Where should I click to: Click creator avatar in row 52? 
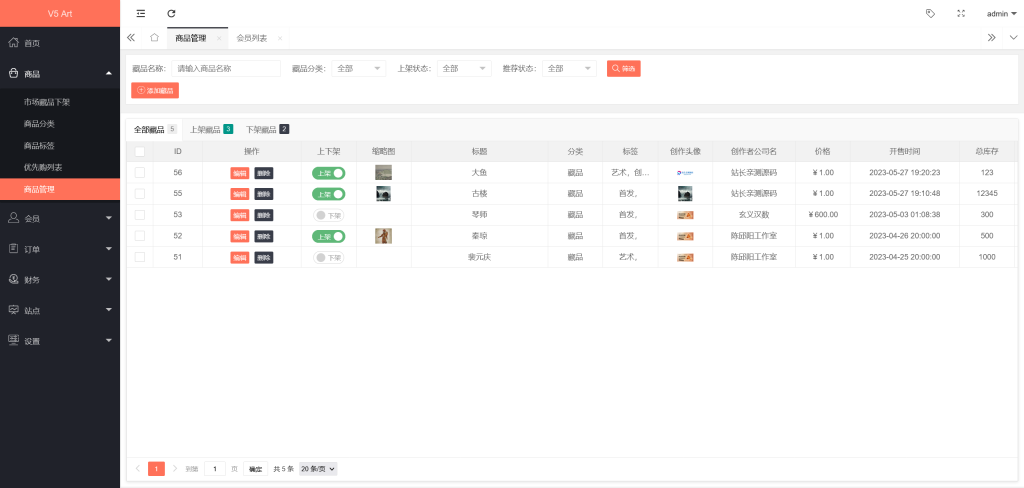685,236
